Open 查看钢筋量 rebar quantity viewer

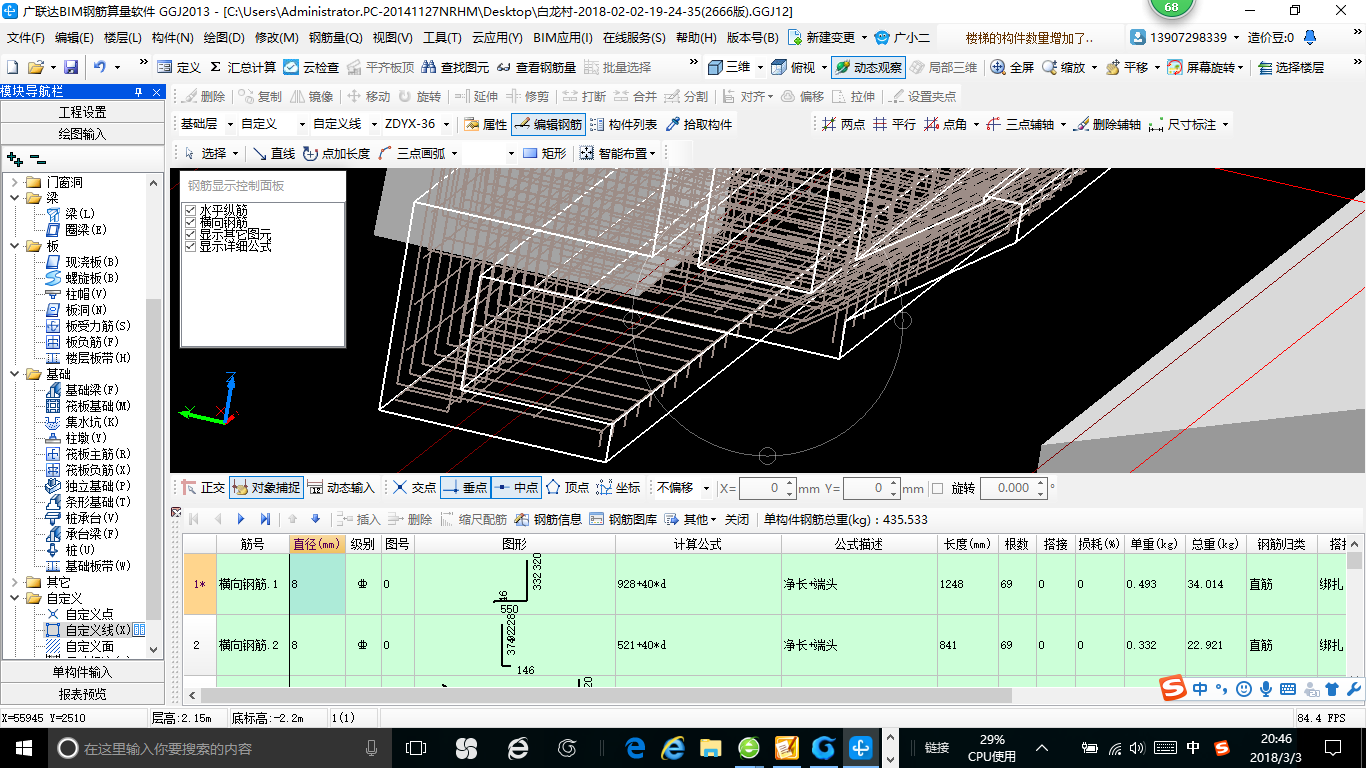(537, 67)
